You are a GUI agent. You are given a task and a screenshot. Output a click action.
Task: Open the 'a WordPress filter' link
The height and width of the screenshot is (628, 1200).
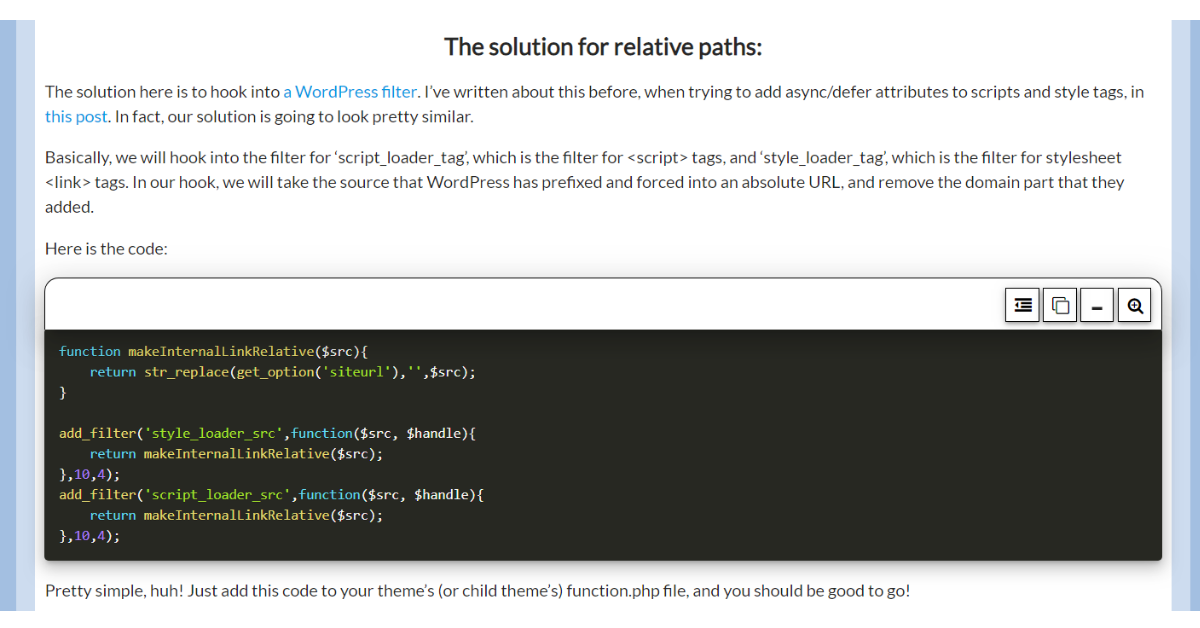(x=350, y=92)
